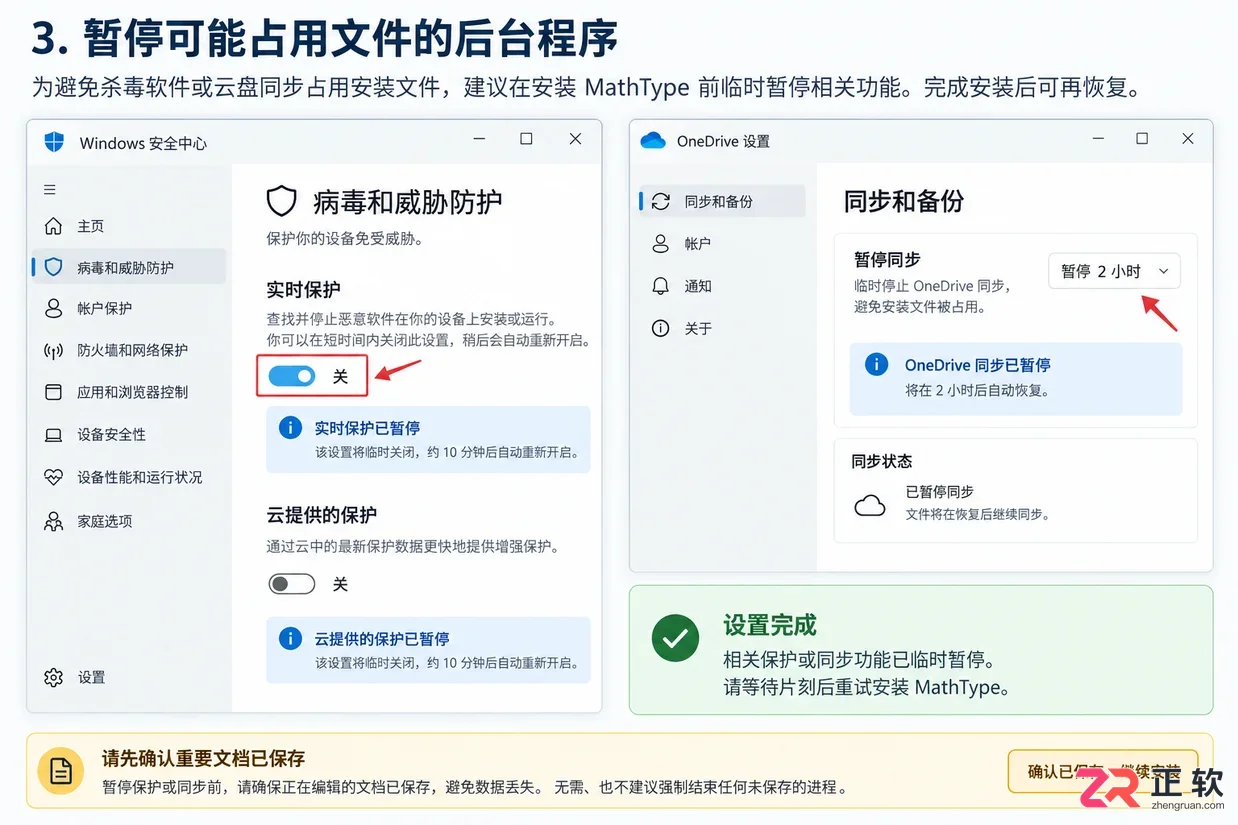Click the gear icon beside 设置
The image size is (1238, 825).
[54, 677]
